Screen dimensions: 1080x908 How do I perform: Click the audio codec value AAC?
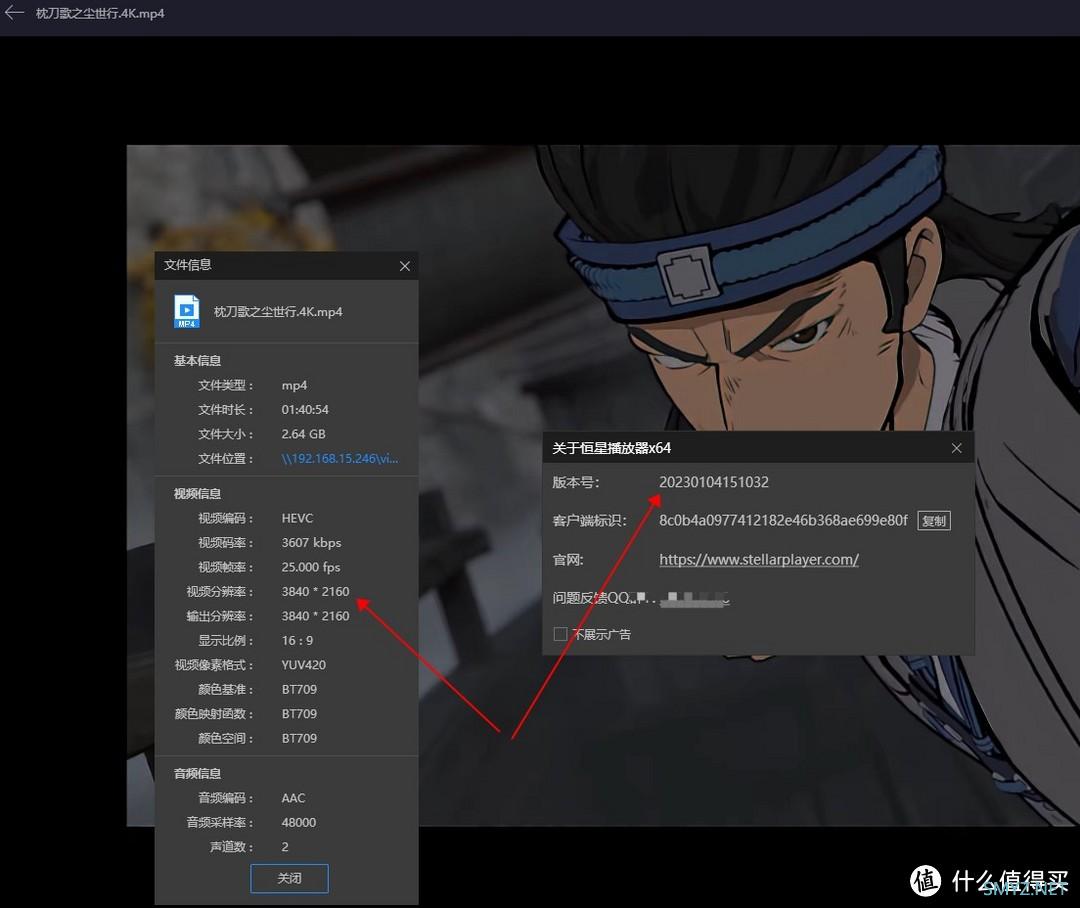tap(293, 798)
